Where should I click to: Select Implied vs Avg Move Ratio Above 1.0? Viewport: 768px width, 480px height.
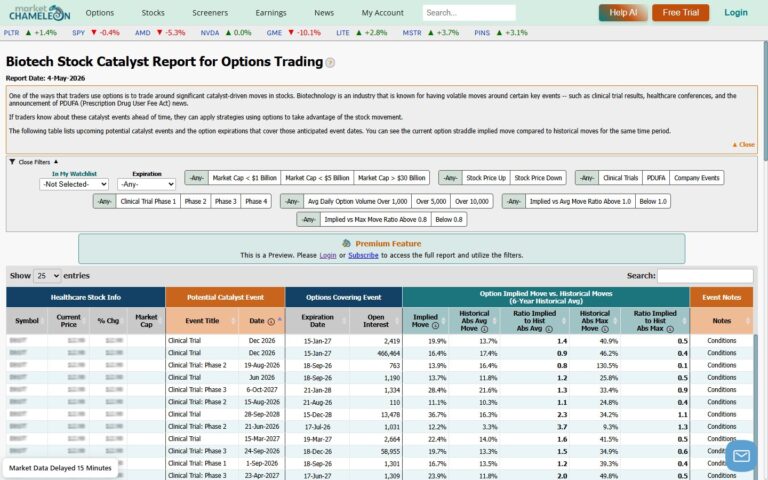(580, 201)
